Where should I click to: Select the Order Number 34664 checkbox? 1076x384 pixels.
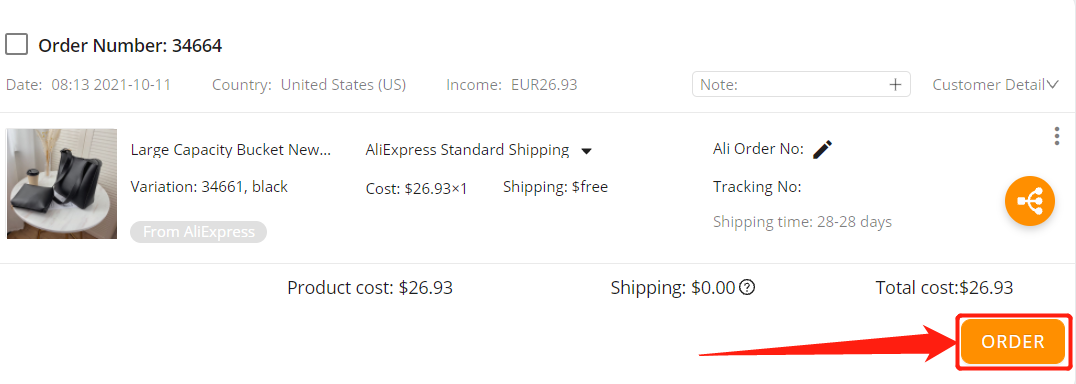pos(16,45)
